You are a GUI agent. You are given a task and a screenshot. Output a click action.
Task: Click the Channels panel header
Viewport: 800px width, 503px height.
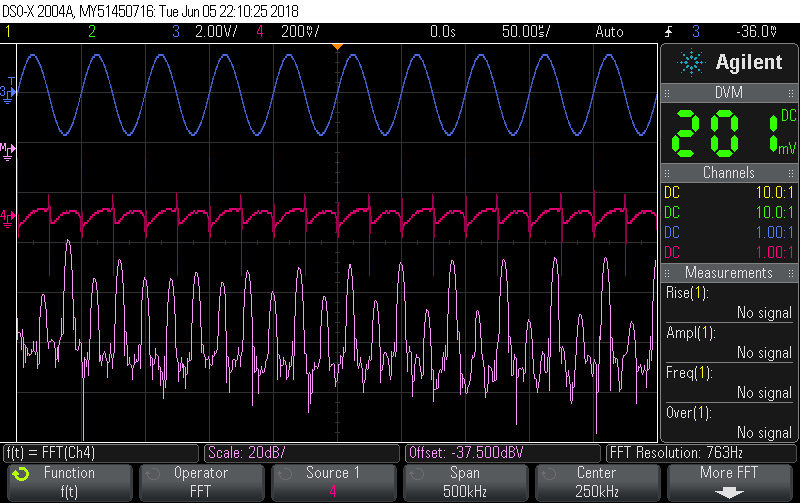click(729, 173)
